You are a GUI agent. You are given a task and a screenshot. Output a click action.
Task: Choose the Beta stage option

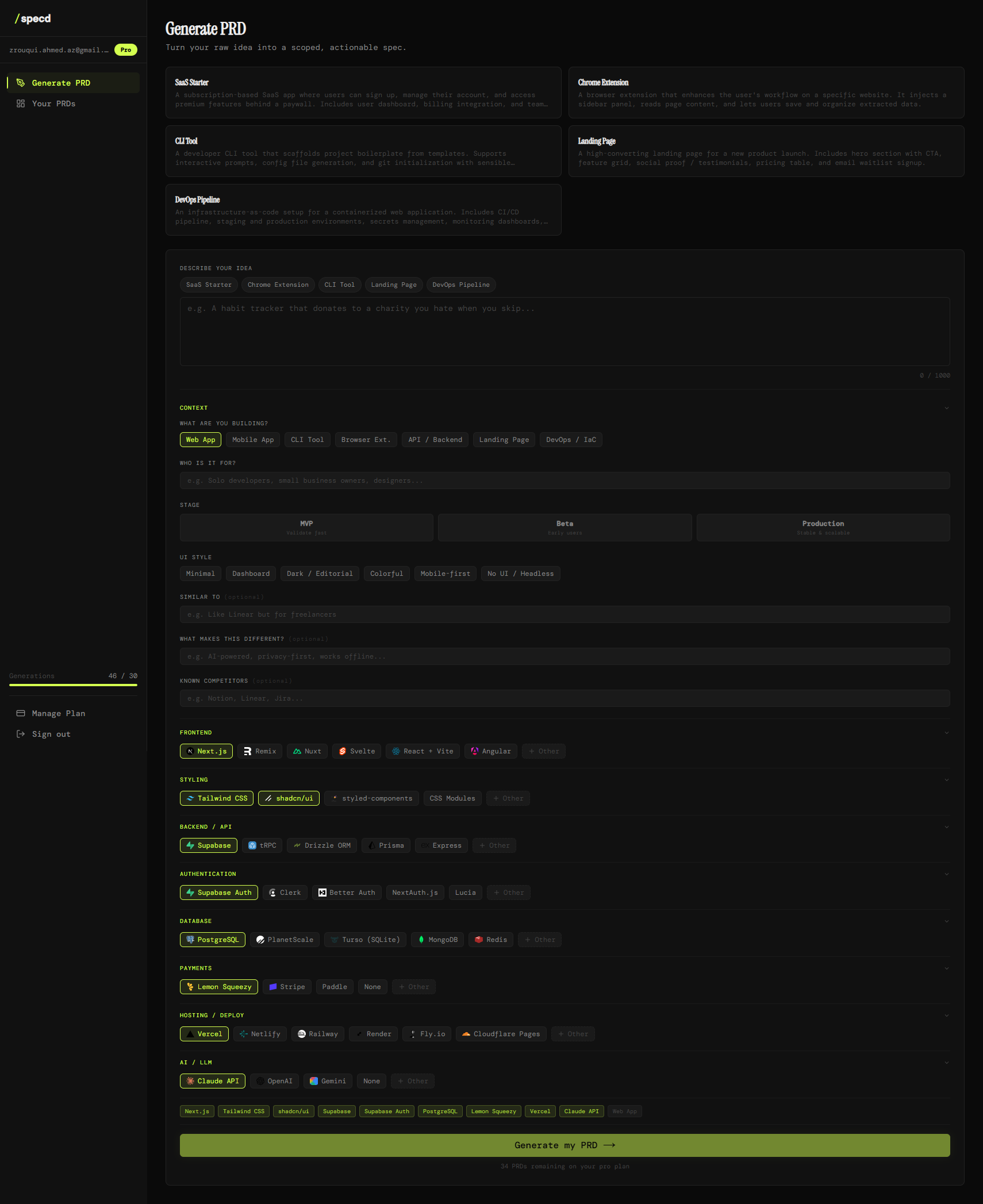point(565,528)
